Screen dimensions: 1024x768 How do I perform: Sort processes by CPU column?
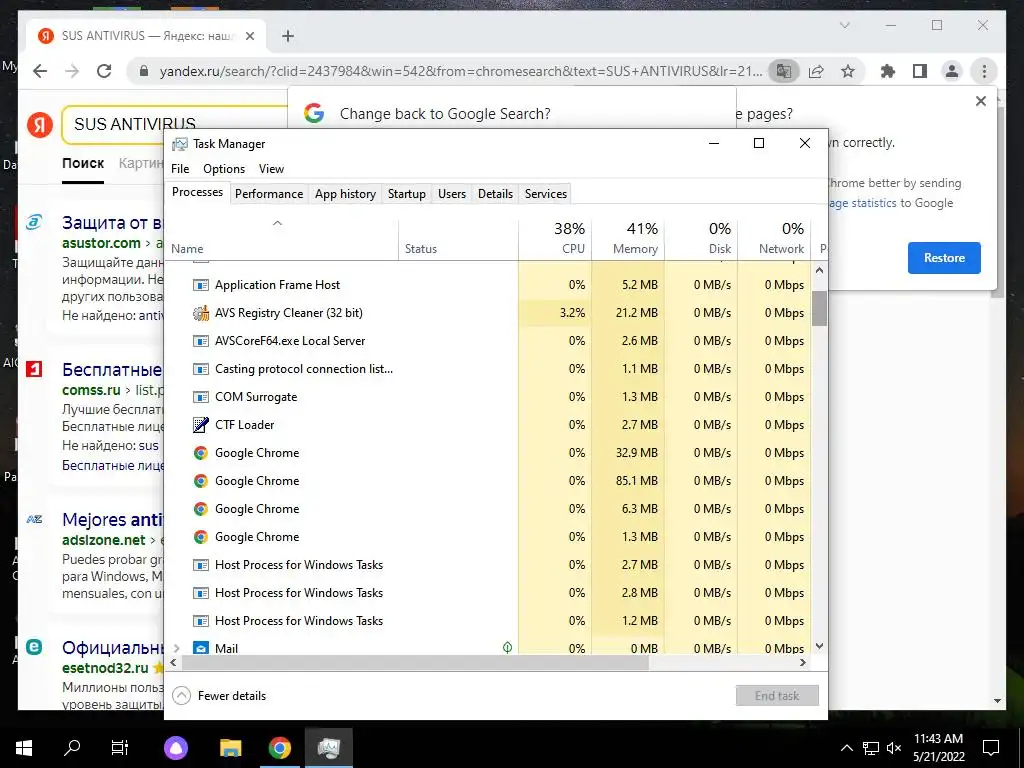click(x=555, y=239)
